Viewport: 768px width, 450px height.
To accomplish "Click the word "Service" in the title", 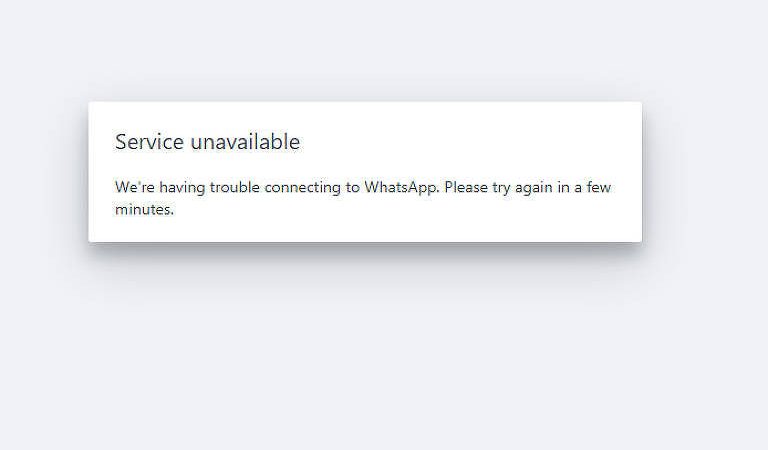I will 149,142.
